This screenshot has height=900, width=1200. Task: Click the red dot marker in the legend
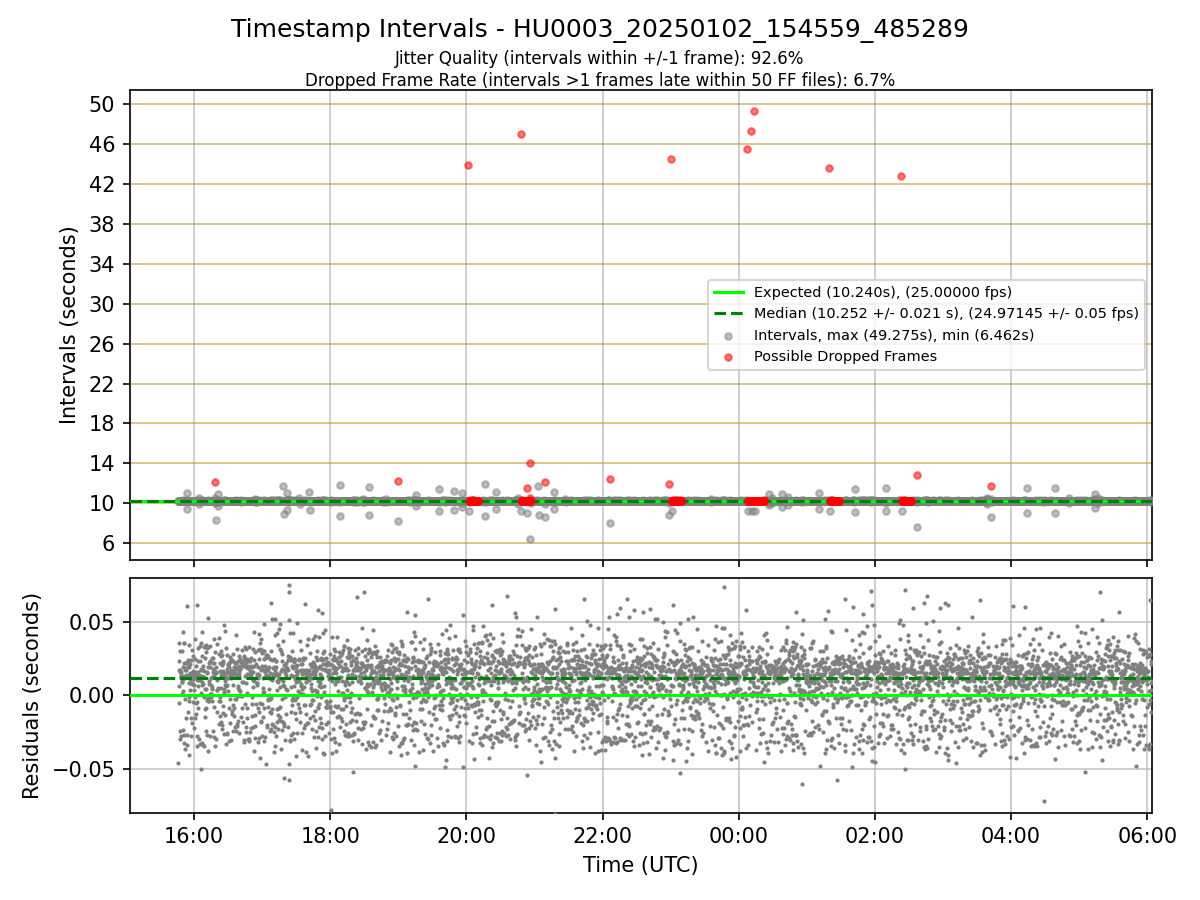728,356
